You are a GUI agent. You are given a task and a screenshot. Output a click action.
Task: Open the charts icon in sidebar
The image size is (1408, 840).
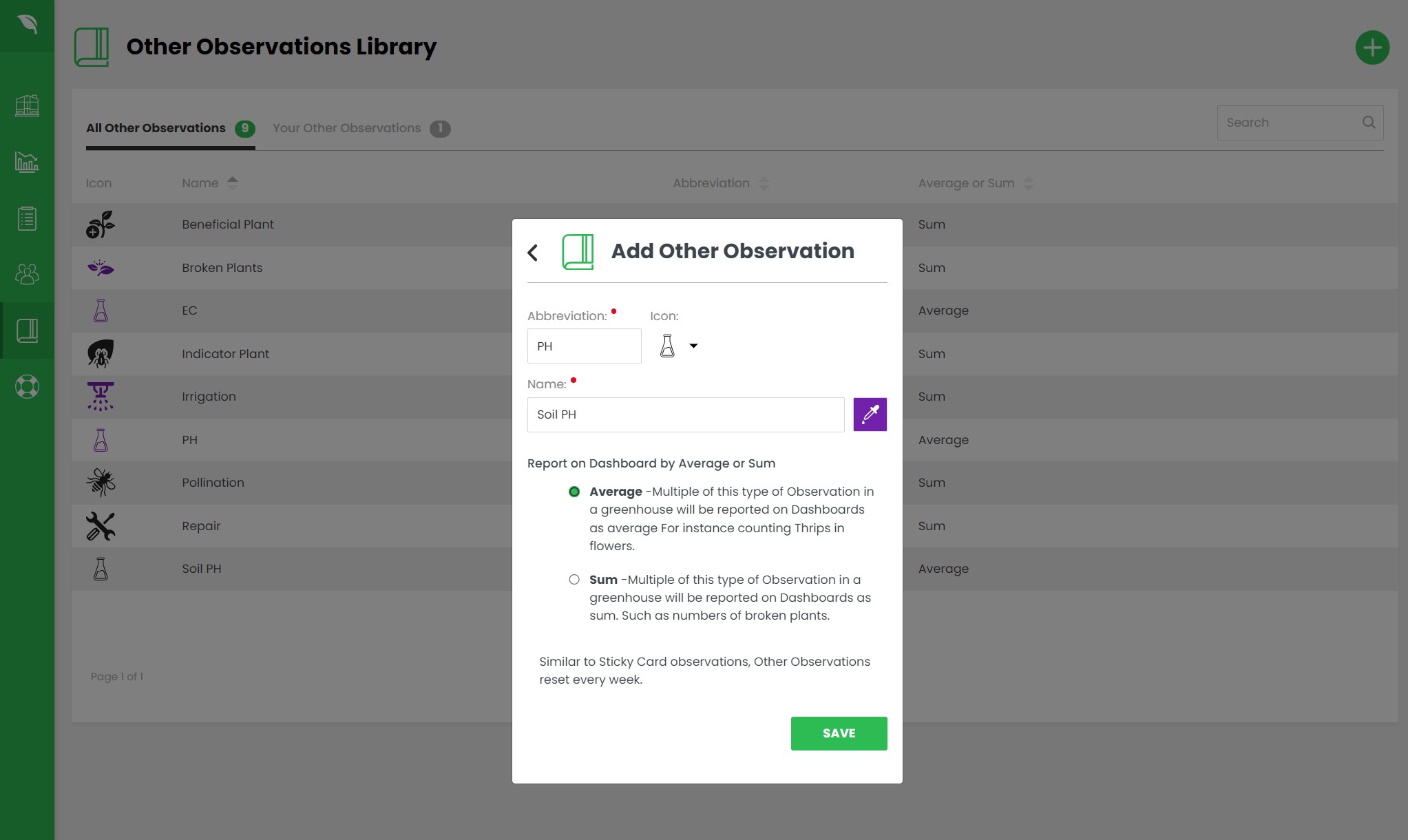pyautogui.click(x=27, y=162)
